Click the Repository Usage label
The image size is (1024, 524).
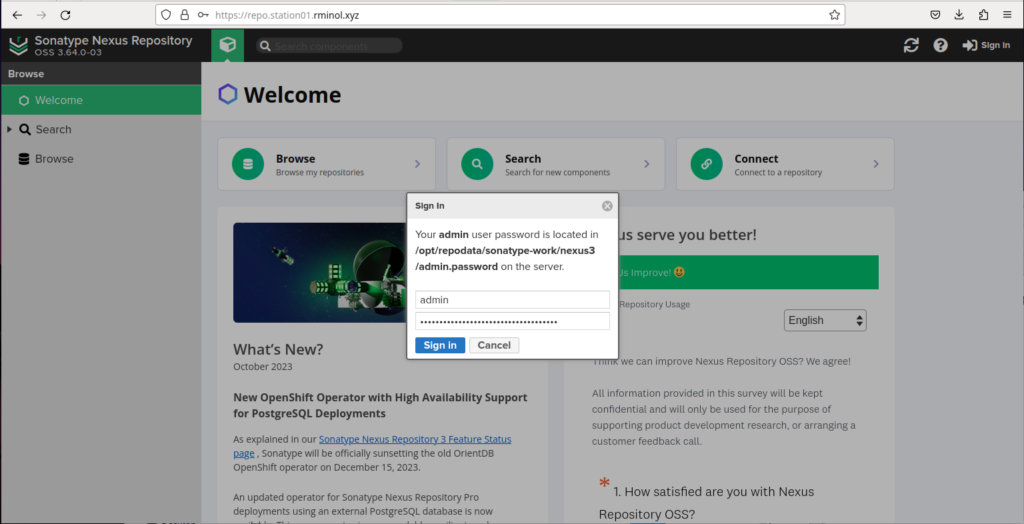[654, 304]
